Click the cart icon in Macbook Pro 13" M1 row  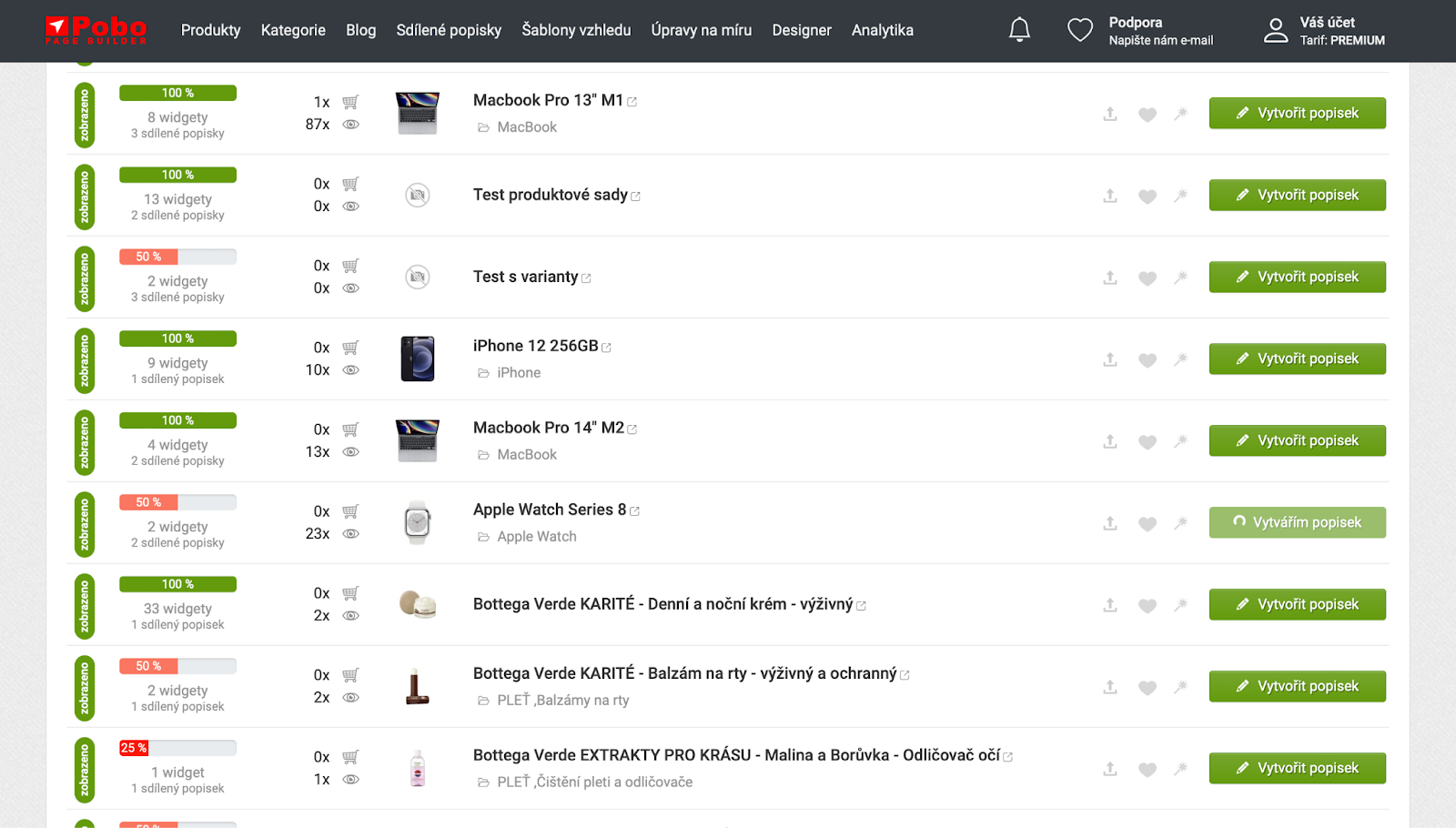point(350,102)
